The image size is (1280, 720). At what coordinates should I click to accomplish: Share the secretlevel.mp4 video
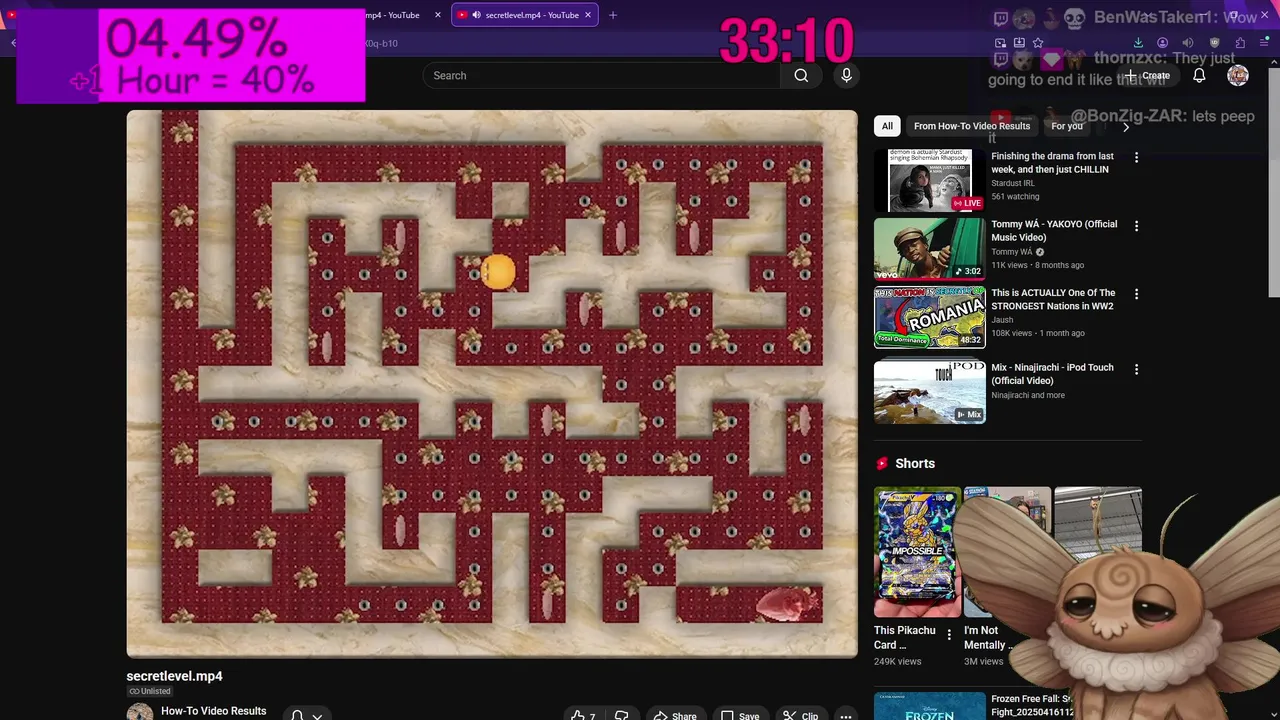[x=675, y=716]
